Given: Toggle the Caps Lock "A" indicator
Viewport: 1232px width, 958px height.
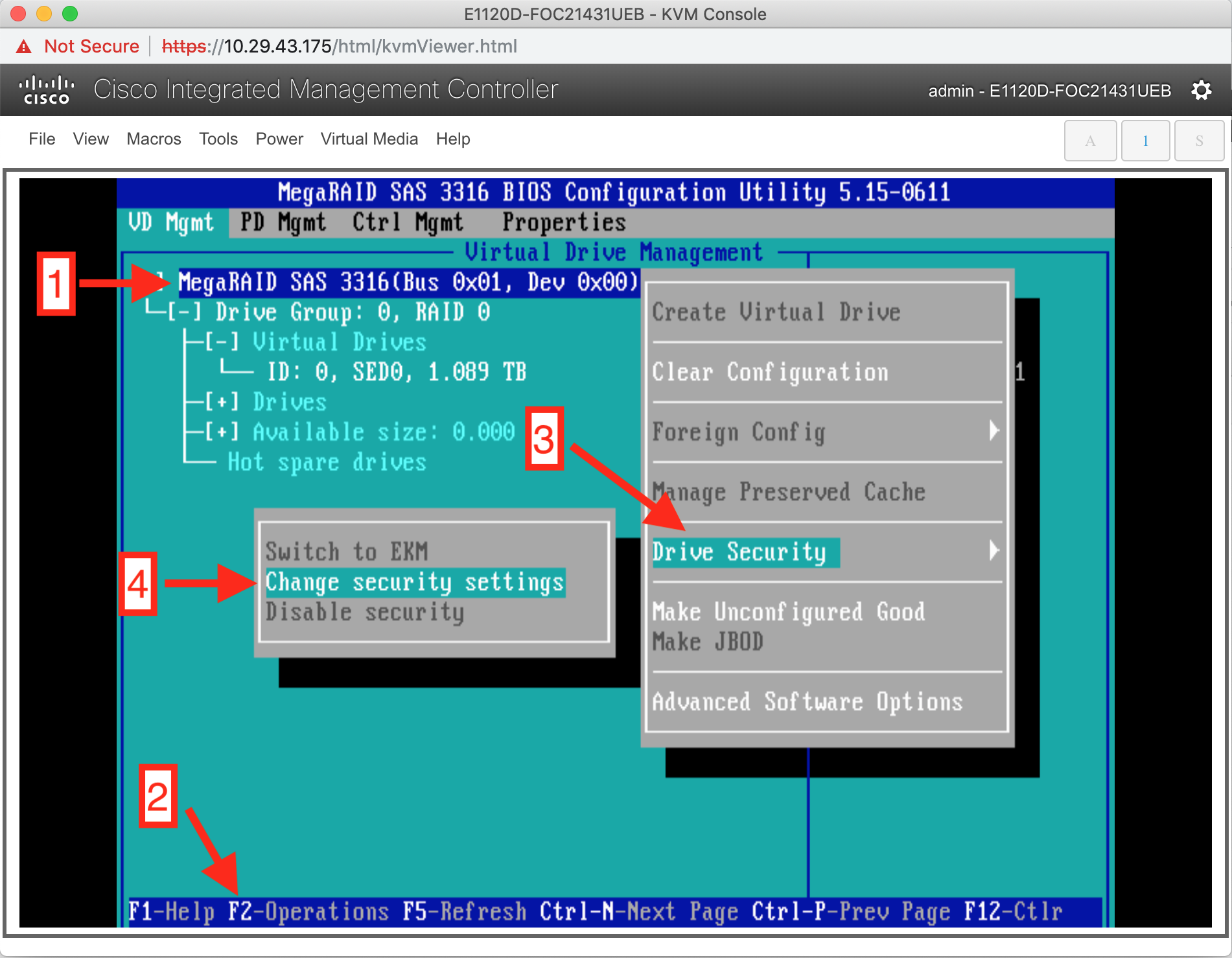Looking at the screenshot, I should (x=1090, y=141).
